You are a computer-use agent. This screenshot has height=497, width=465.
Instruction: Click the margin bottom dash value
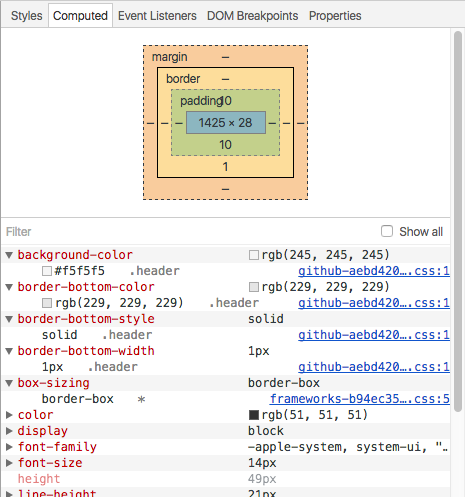tap(225, 189)
